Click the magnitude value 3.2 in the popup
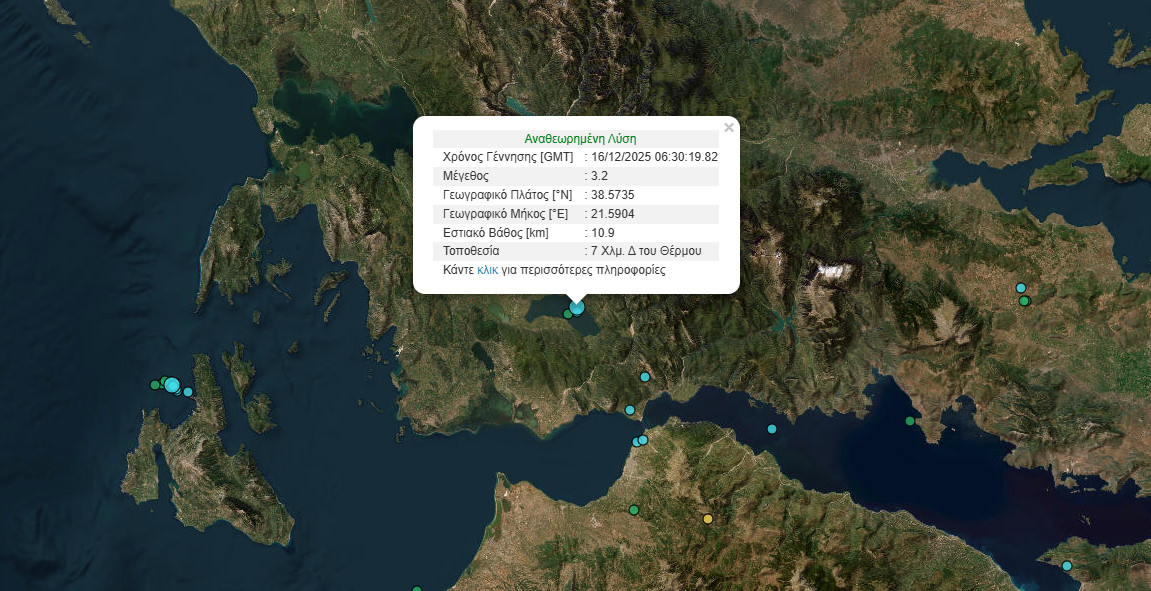 click(599, 176)
